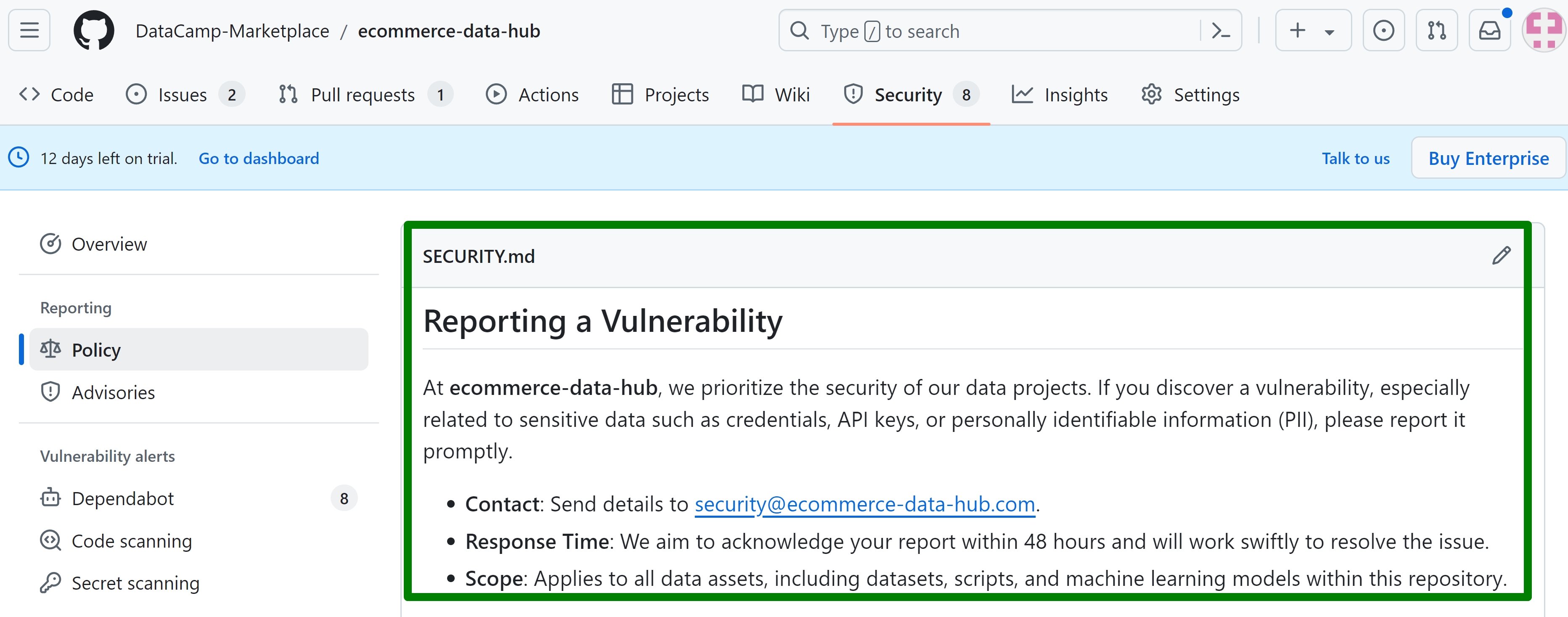
Task: Click DataCamp-Marketplace organization link
Action: [233, 31]
